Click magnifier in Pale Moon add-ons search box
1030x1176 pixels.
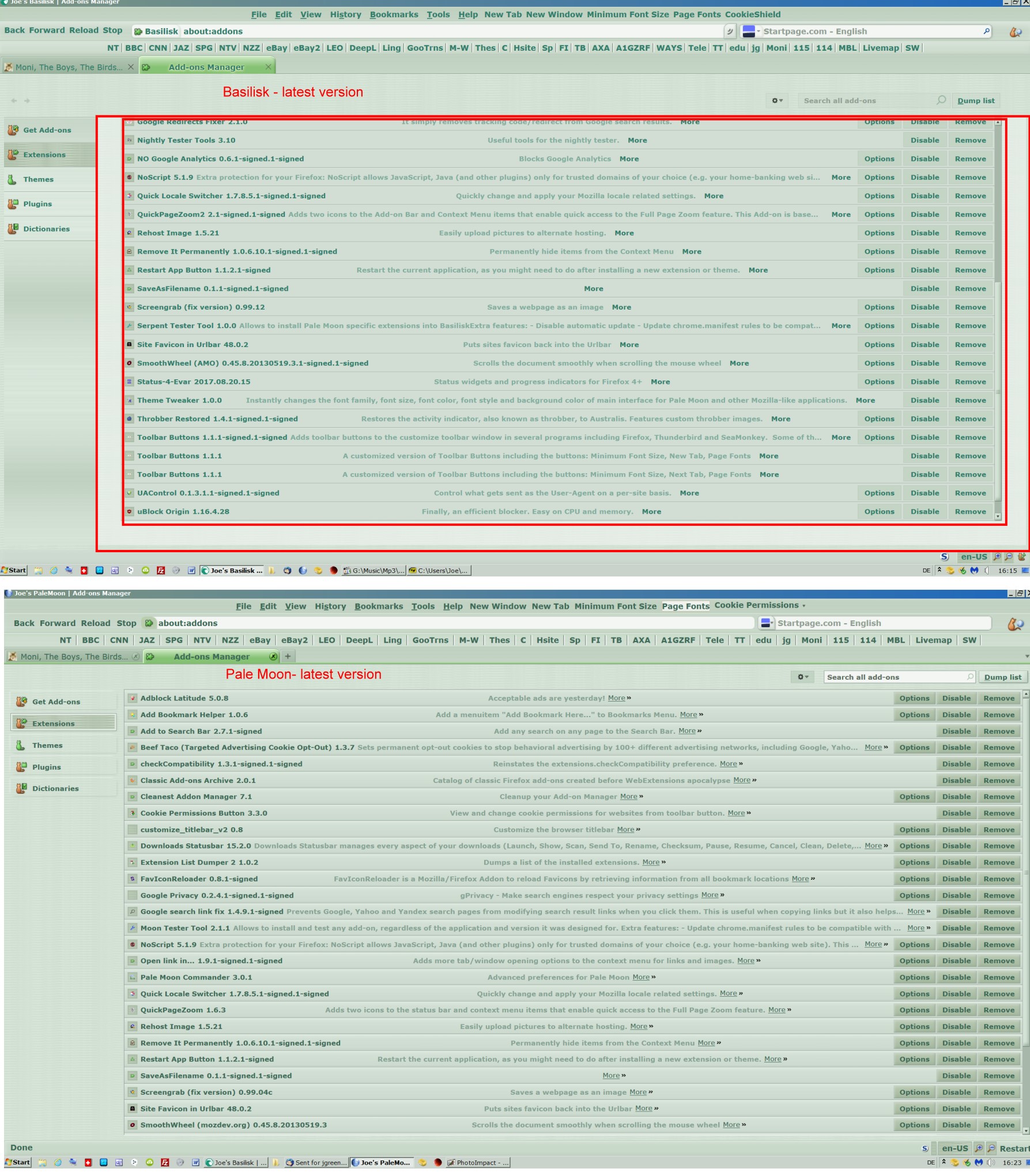tap(970, 677)
